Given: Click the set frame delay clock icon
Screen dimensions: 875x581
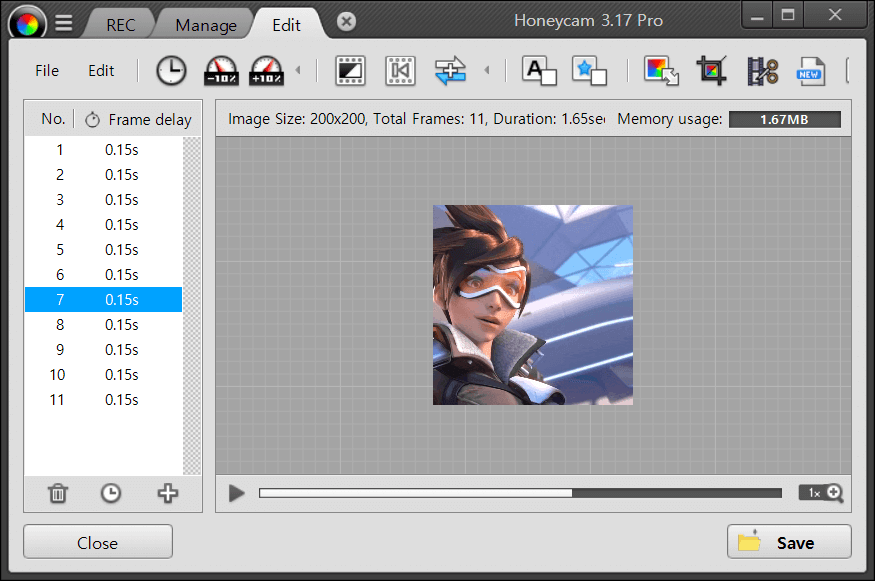Looking at the screenshot, I should (171, 70).
